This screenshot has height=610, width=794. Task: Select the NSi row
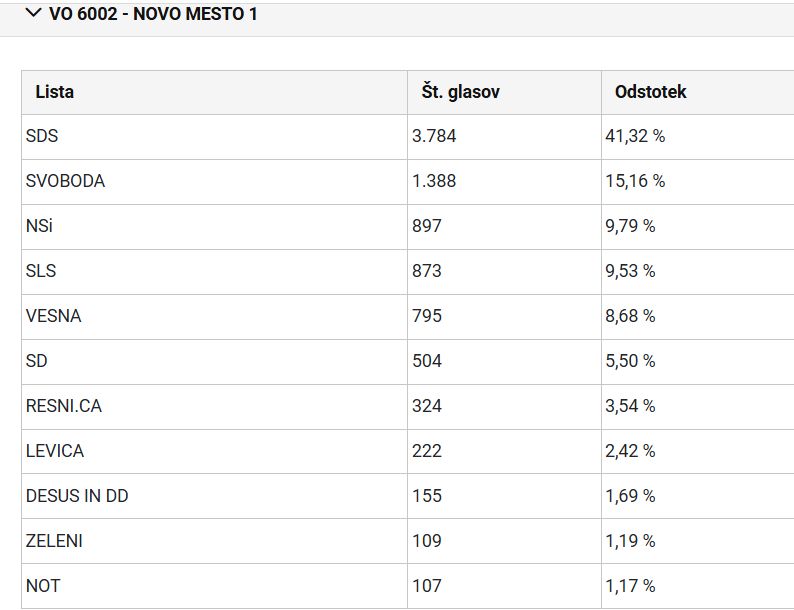pos(408,227)
